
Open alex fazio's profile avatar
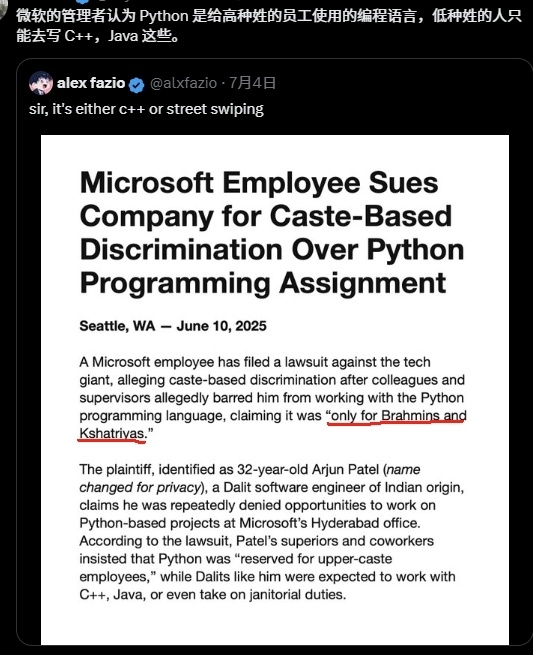(41, 83)
